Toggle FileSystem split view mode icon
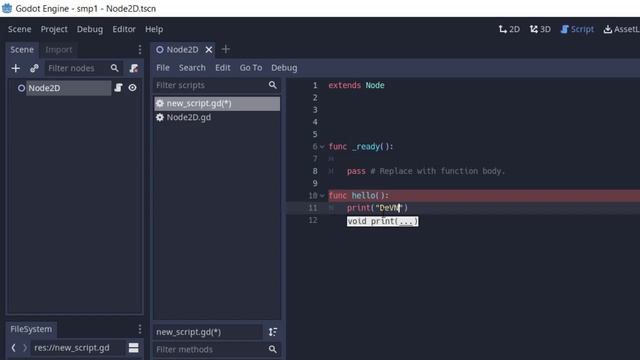The image size is (640, 360). click(133, 348)
